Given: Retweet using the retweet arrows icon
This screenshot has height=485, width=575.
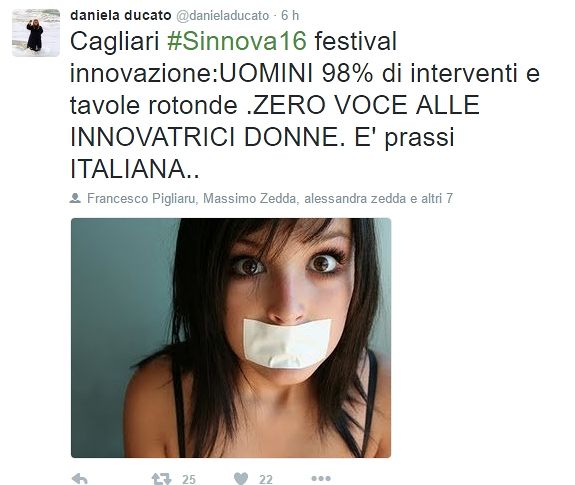Looking at the screenshot, I should tap(161, 478).
